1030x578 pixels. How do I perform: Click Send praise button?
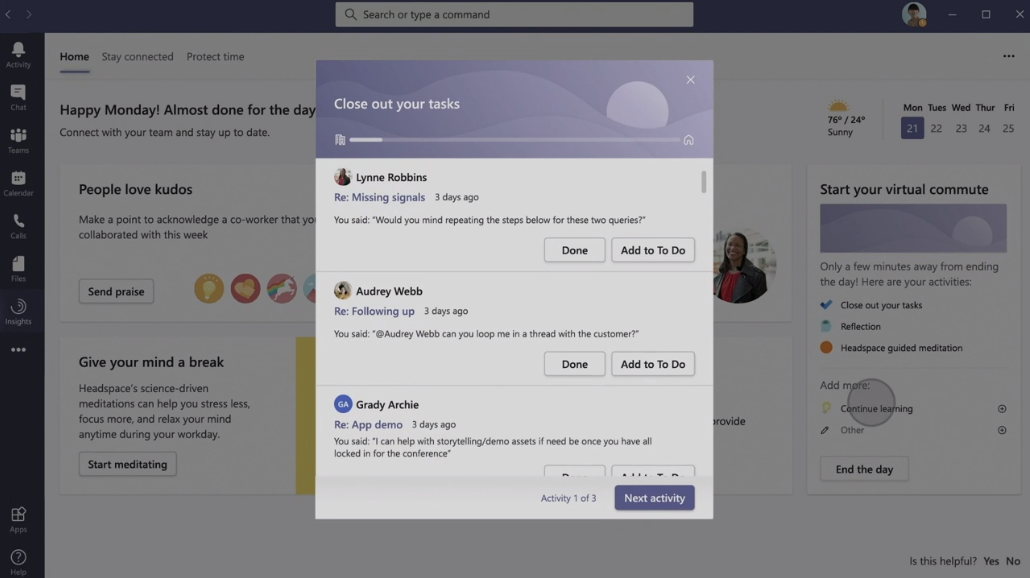point(116,291)
